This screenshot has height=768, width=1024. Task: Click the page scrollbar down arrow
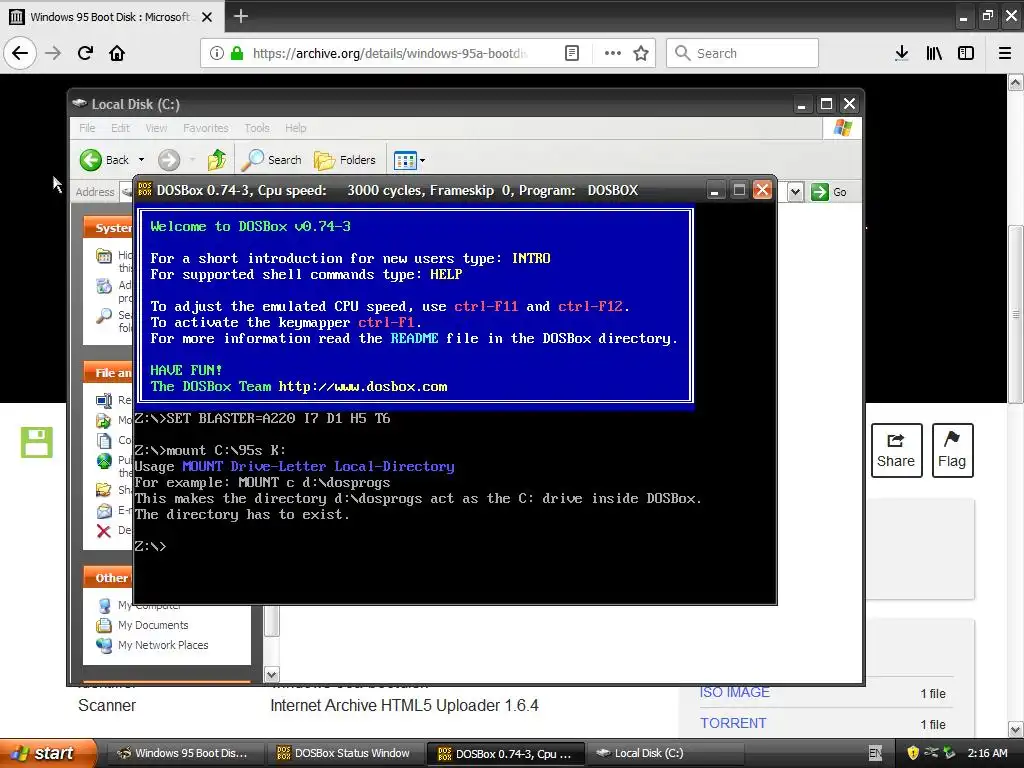(1016, 729)
